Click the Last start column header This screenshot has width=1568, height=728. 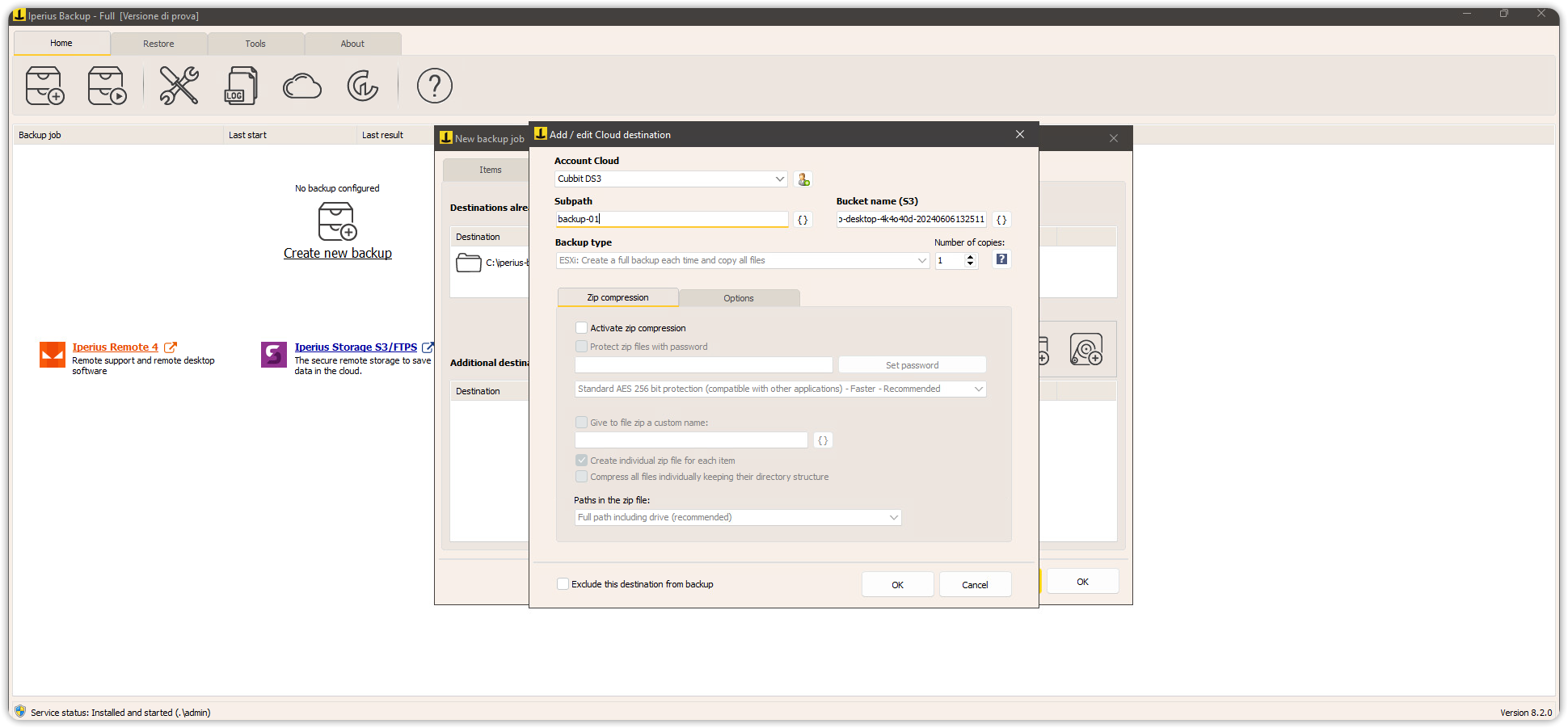[290, 135]
